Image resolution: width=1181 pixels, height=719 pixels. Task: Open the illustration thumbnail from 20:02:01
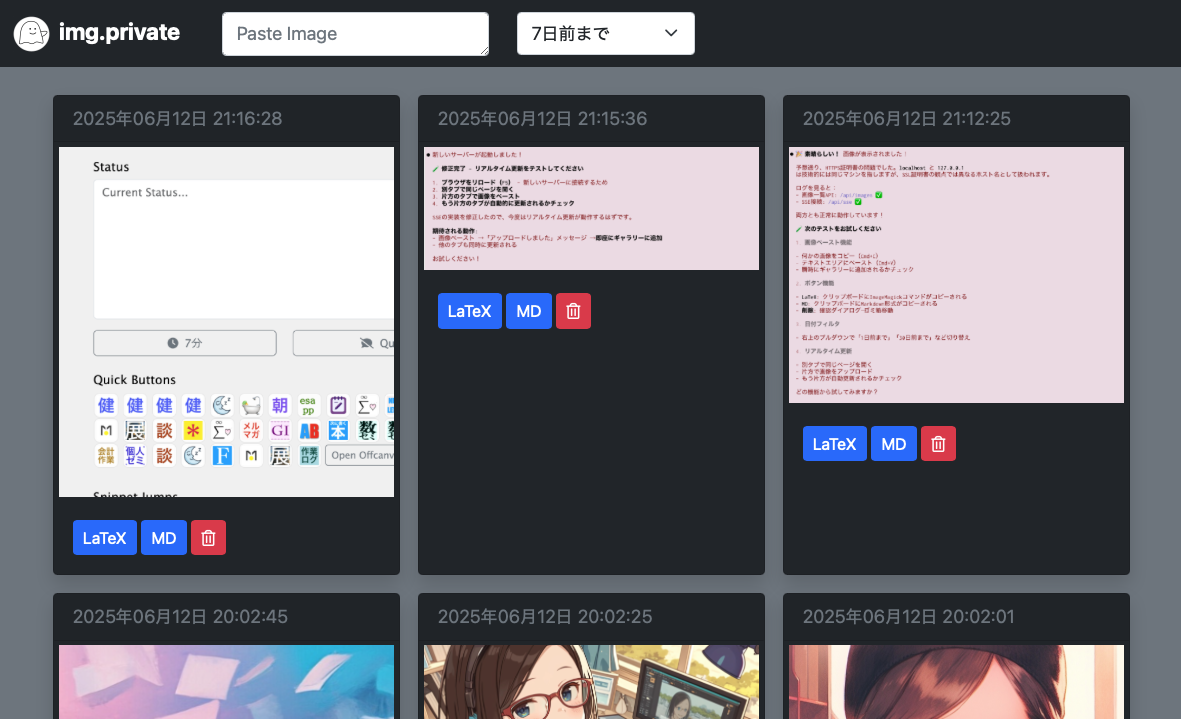pos(956,681)
